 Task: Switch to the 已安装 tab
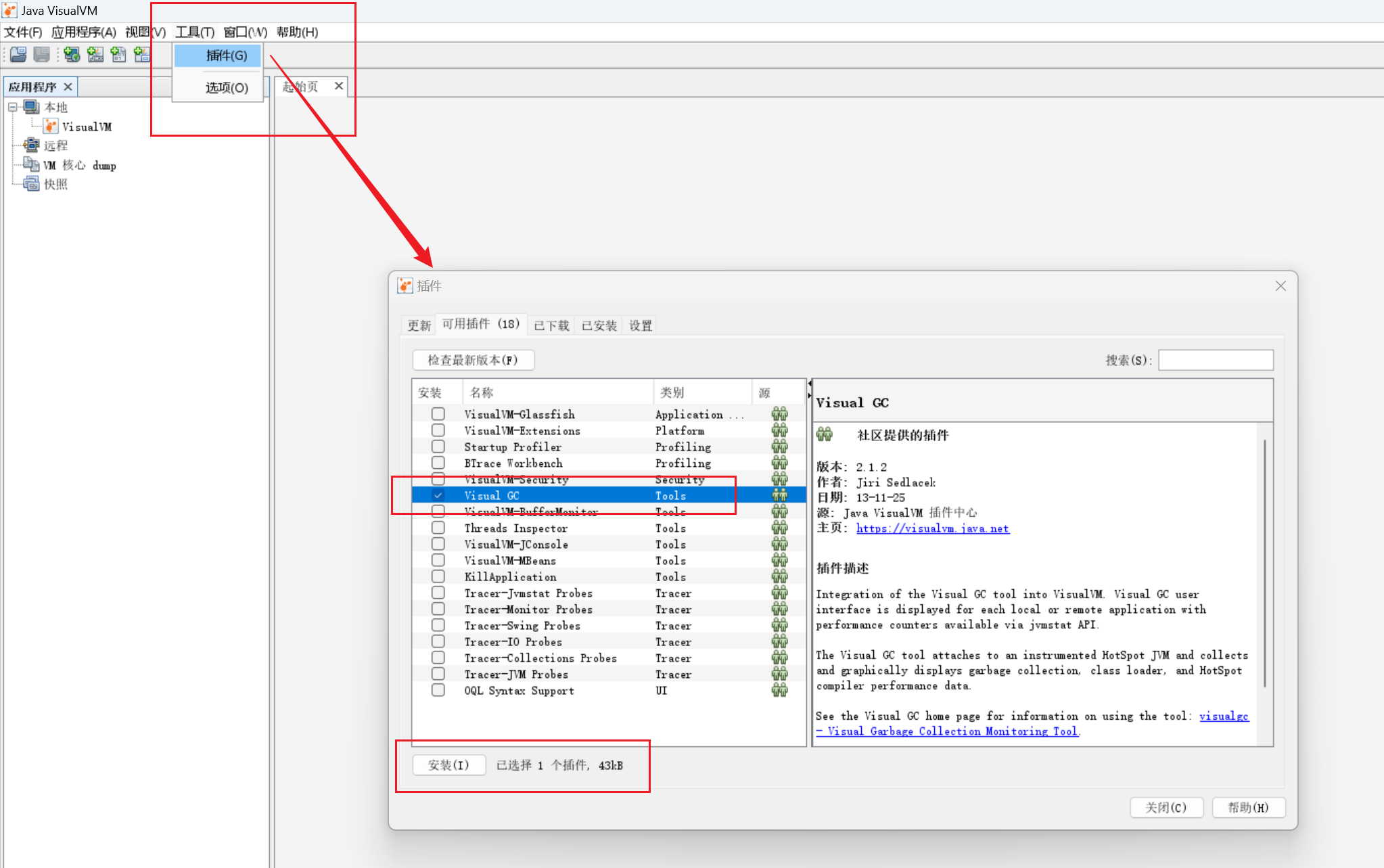click(x=599, y=325)
